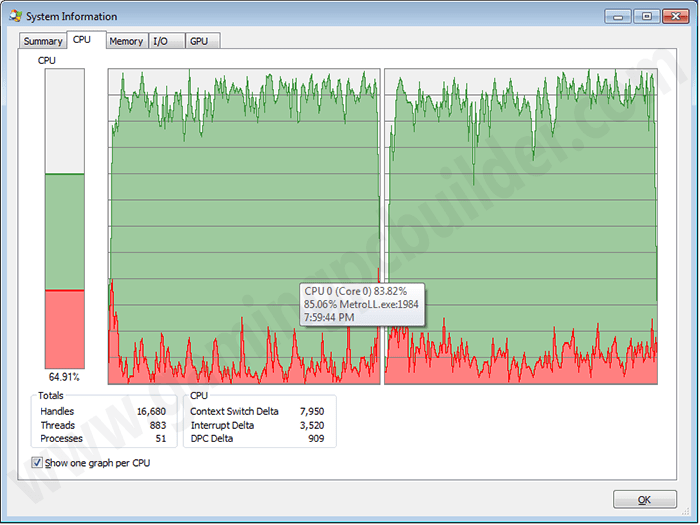Click the Handles count value 16,680
The image size is (700, 525).
click(x=151, y=411)
